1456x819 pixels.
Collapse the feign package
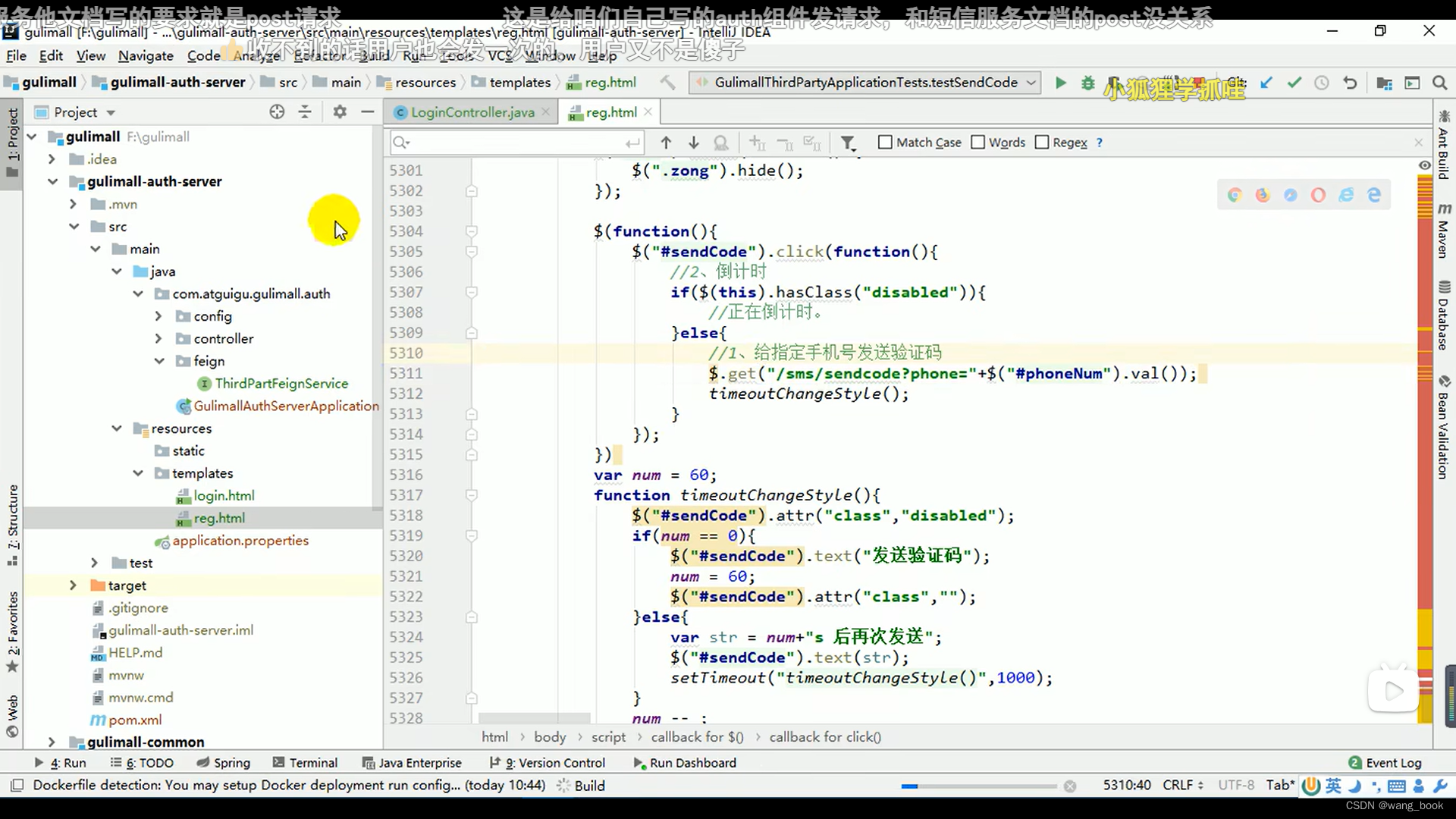click(158, 362)
